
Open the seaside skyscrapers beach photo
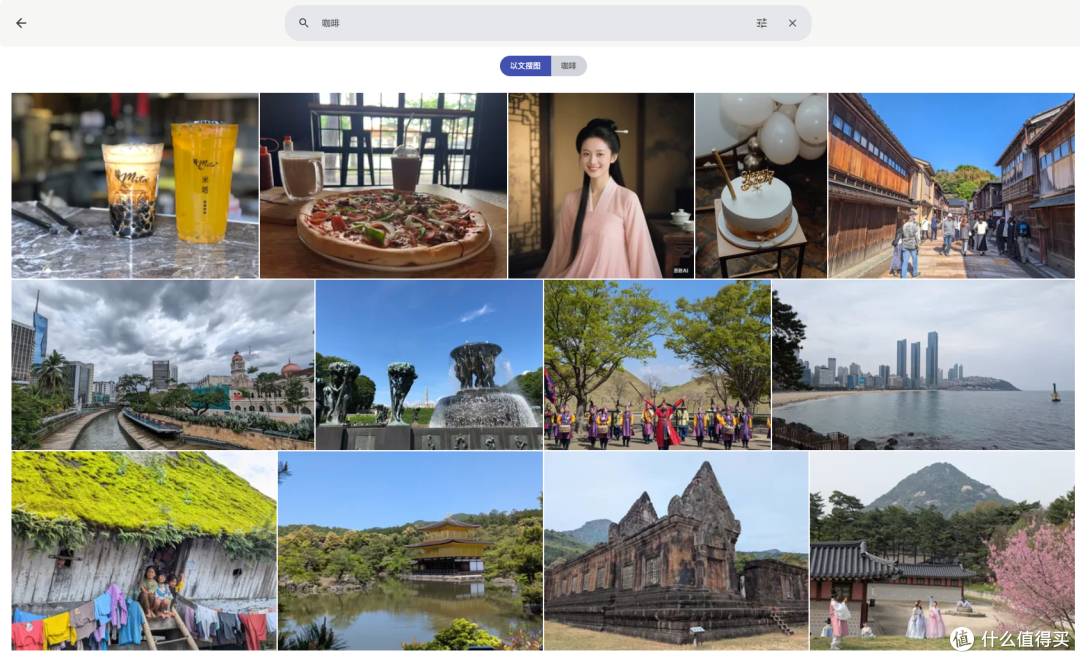(923, 364)
